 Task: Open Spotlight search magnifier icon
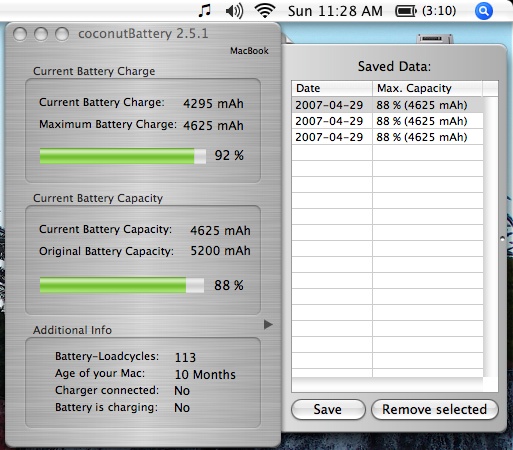coord(484,11)
